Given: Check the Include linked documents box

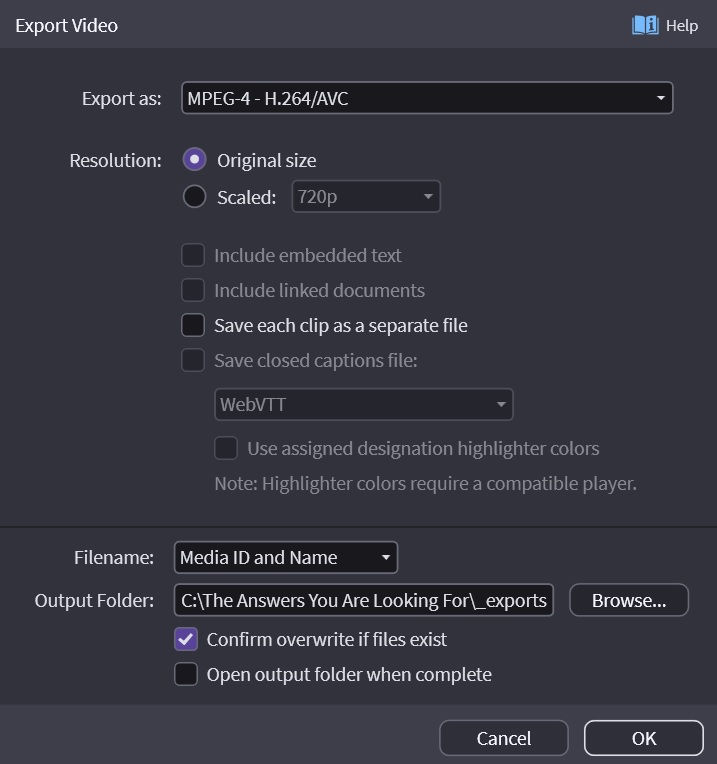Looking at the screenshot, I should tap(193, 290).
